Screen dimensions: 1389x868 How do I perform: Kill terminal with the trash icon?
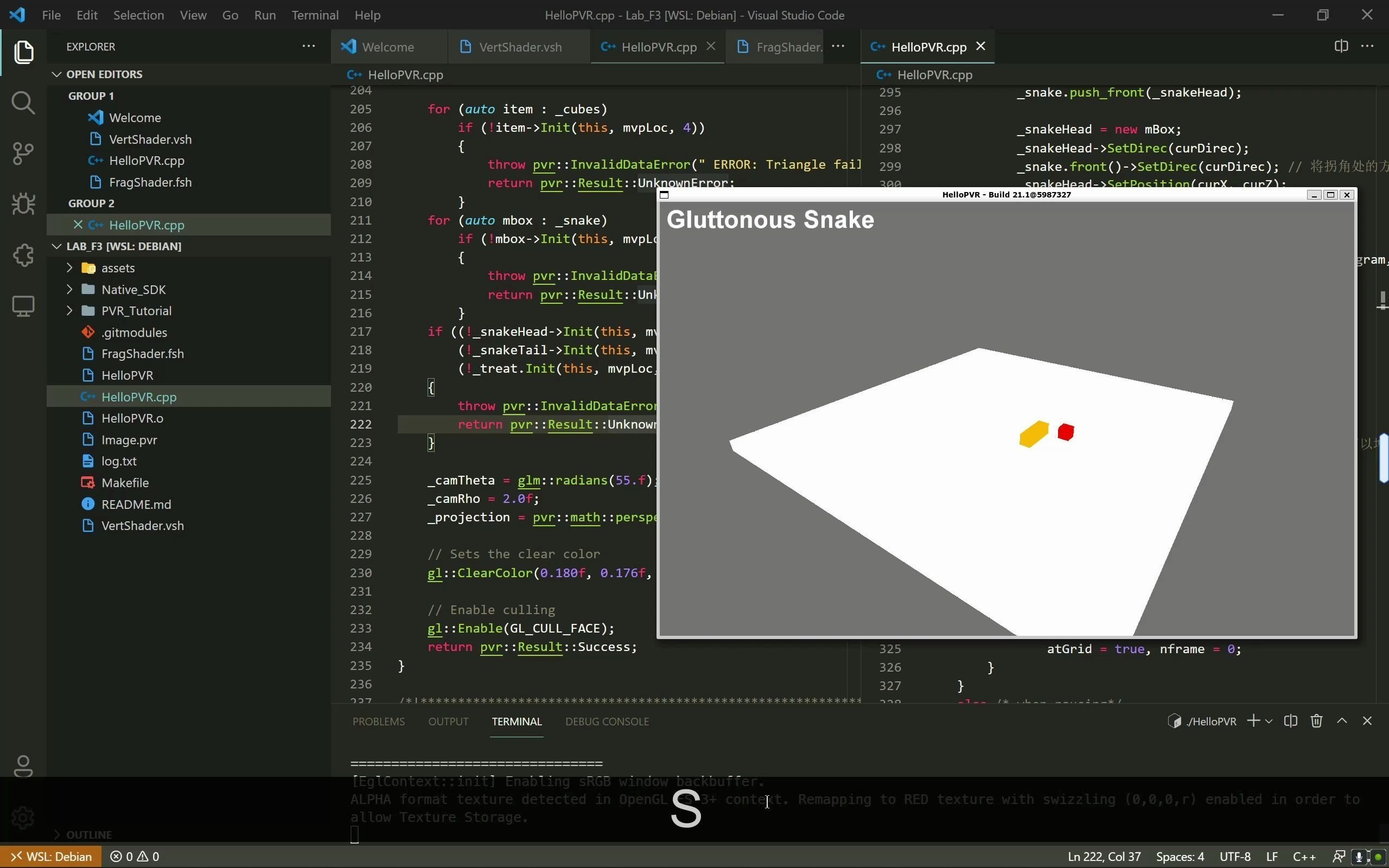pos(1316,721)
